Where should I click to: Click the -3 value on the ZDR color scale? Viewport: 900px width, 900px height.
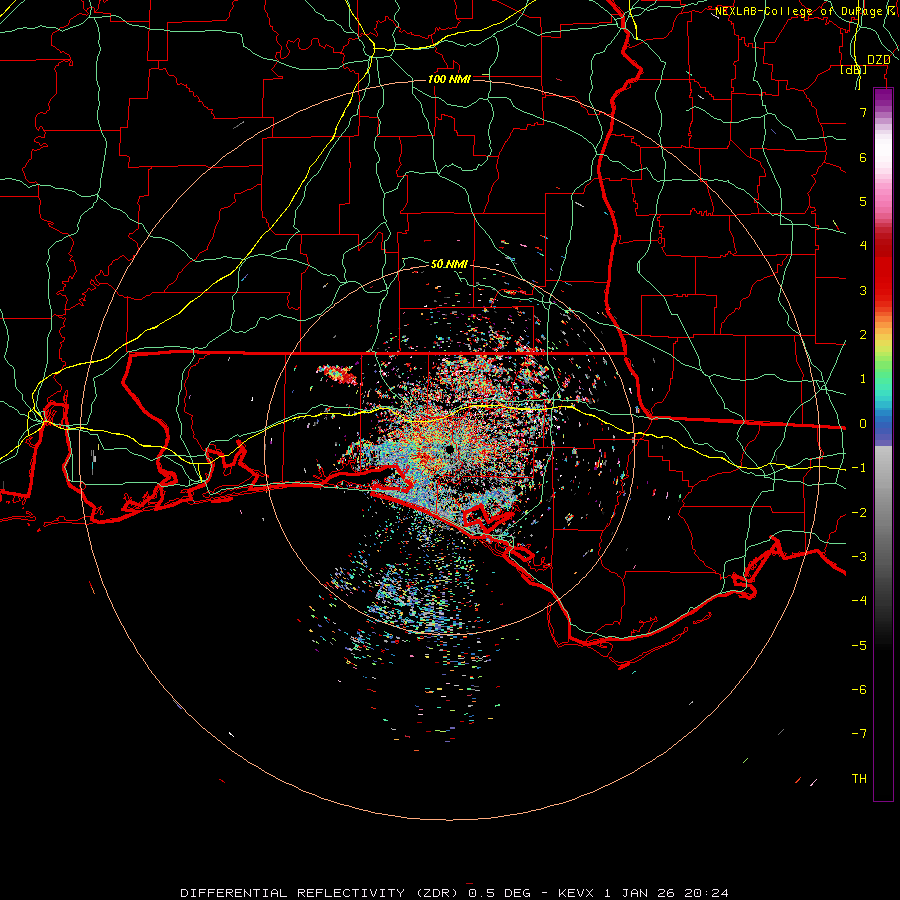(859, 557)
